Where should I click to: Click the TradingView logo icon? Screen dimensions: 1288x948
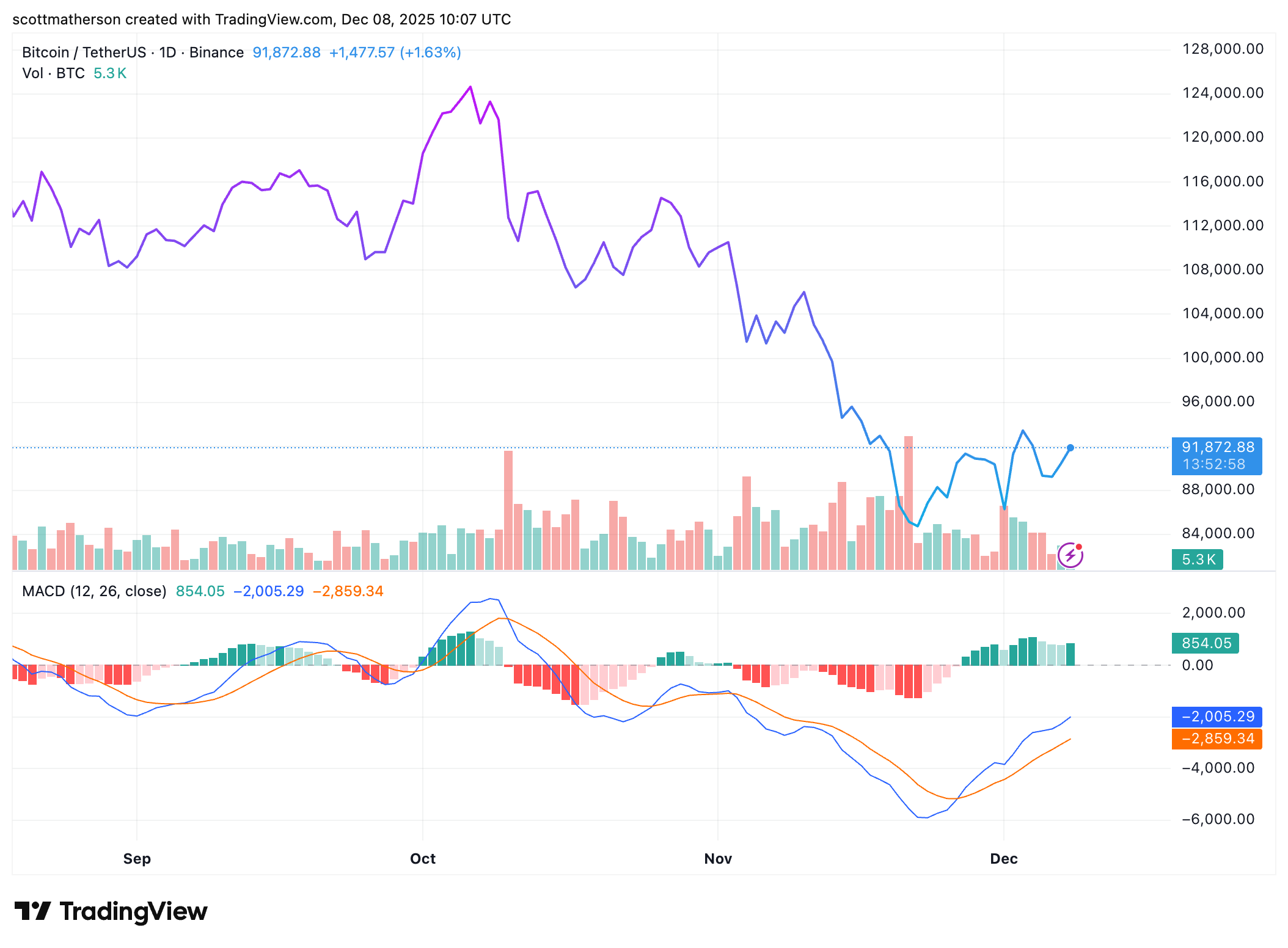click(32, 911)
